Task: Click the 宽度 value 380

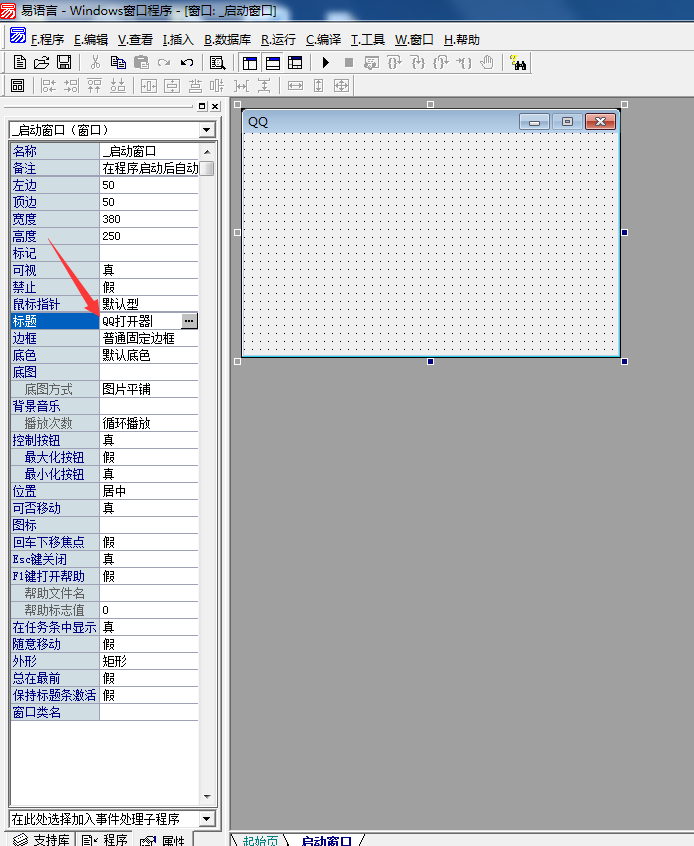Action: (149, 219)
